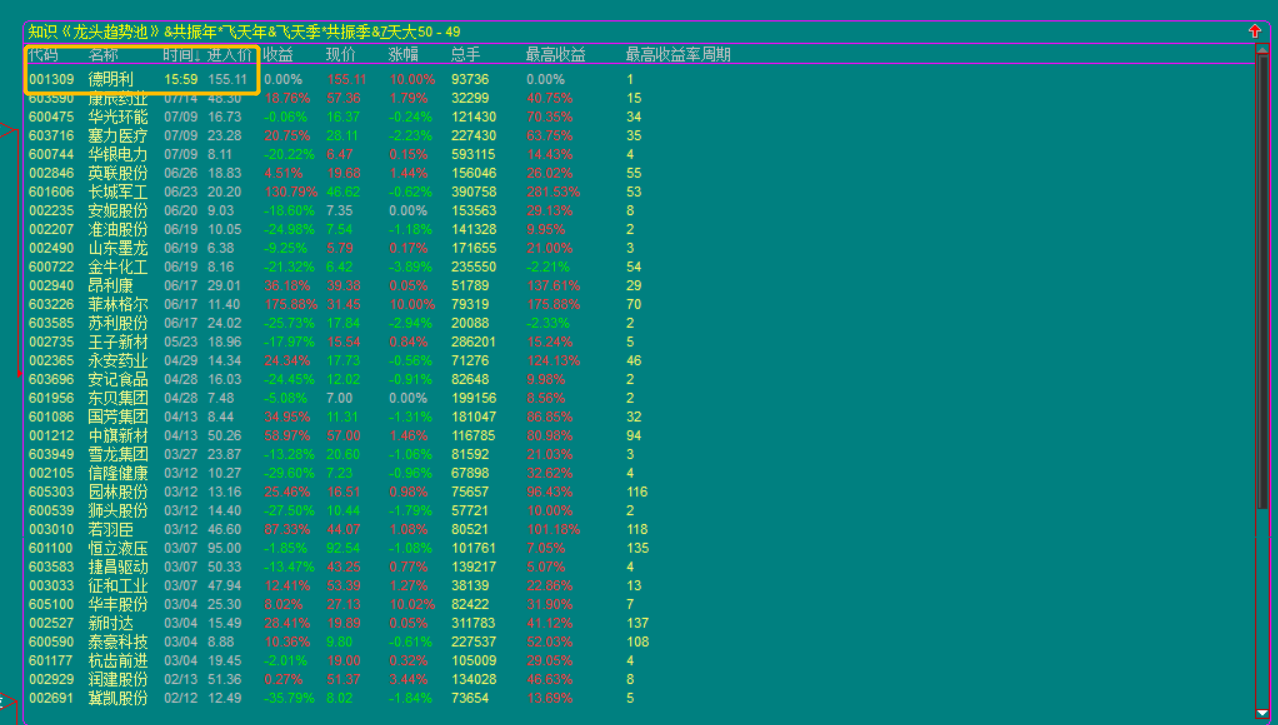Select the 塞力医疗 stock name

(x=118, y=136)
